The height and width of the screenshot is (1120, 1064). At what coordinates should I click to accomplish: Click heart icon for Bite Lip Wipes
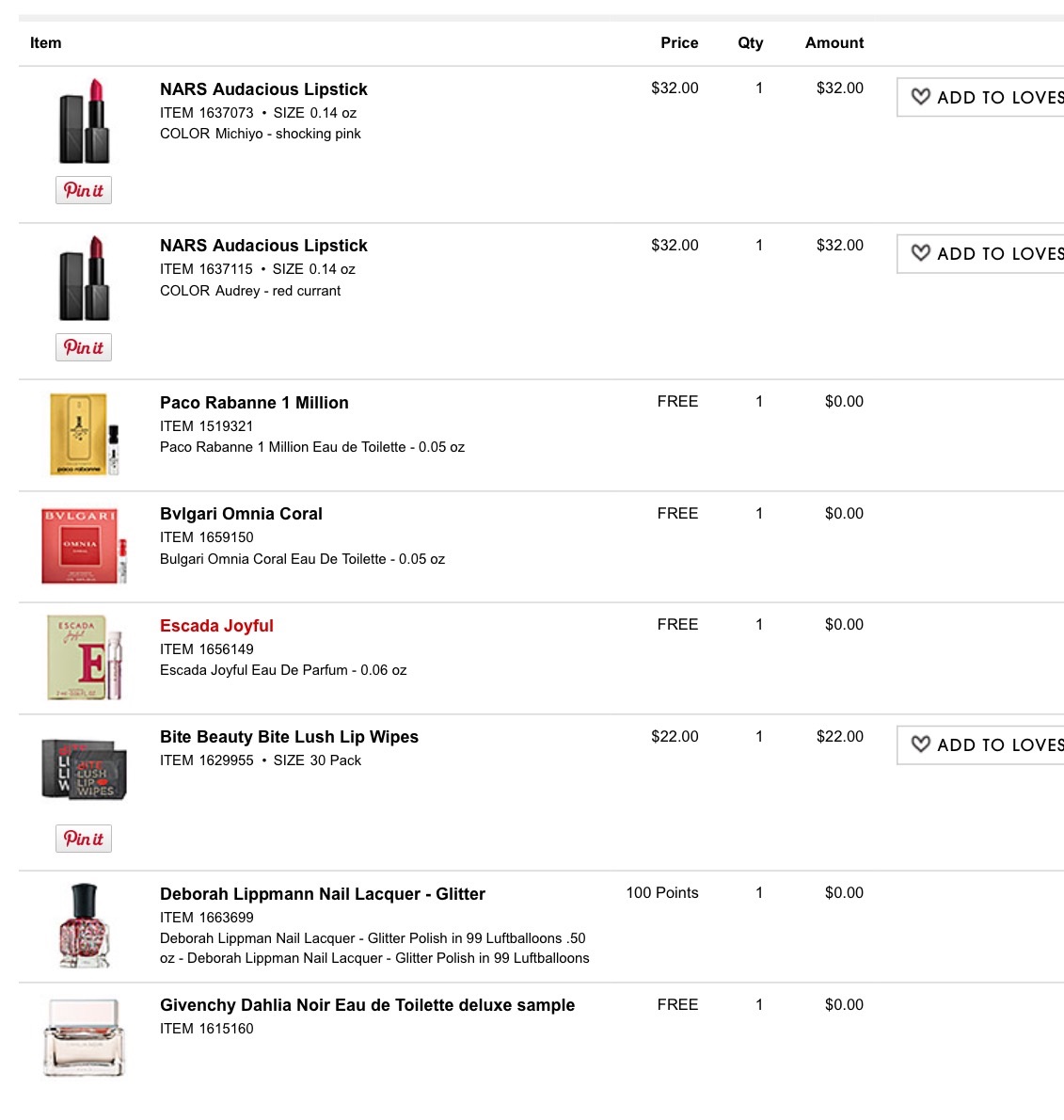tap(920, 744)
